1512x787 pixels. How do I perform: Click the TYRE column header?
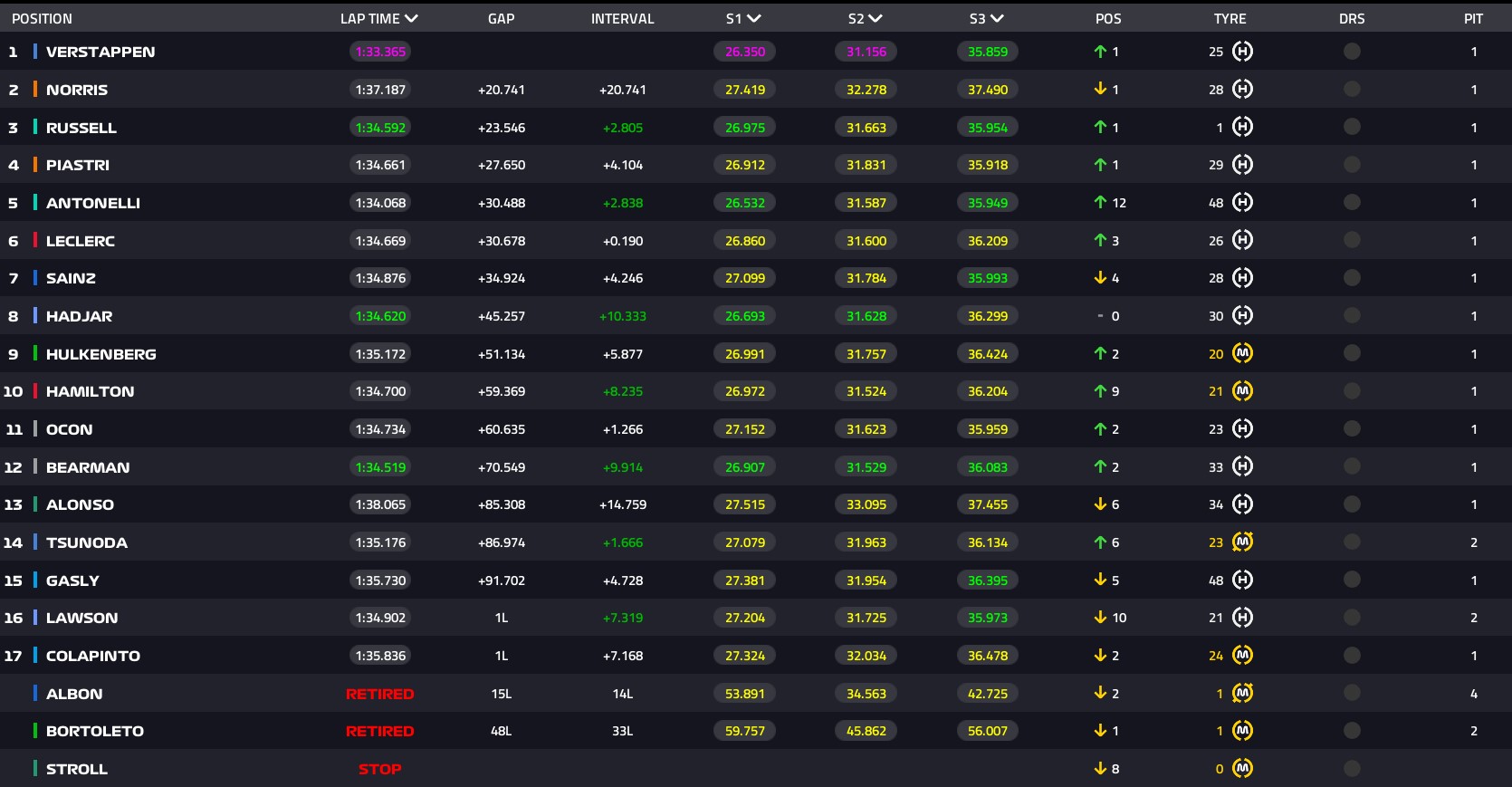coord(1230,19)
